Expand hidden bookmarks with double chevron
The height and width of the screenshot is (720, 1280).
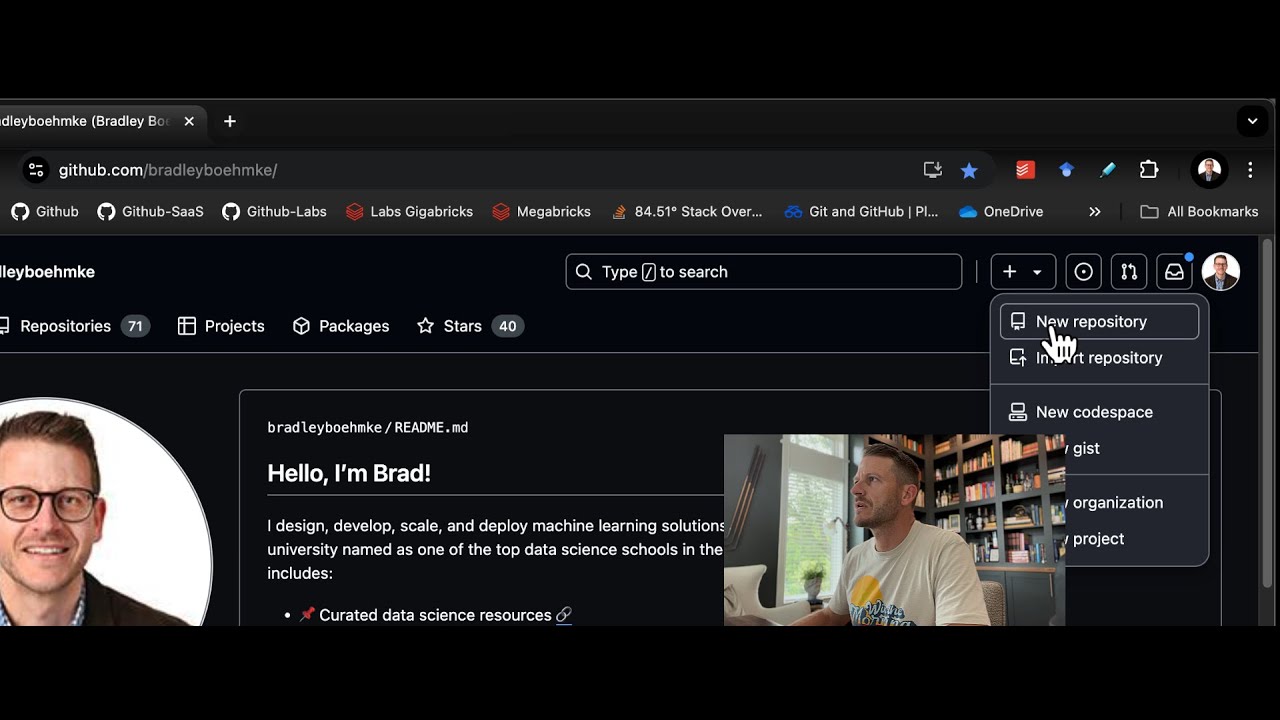tap(1095, 212)
